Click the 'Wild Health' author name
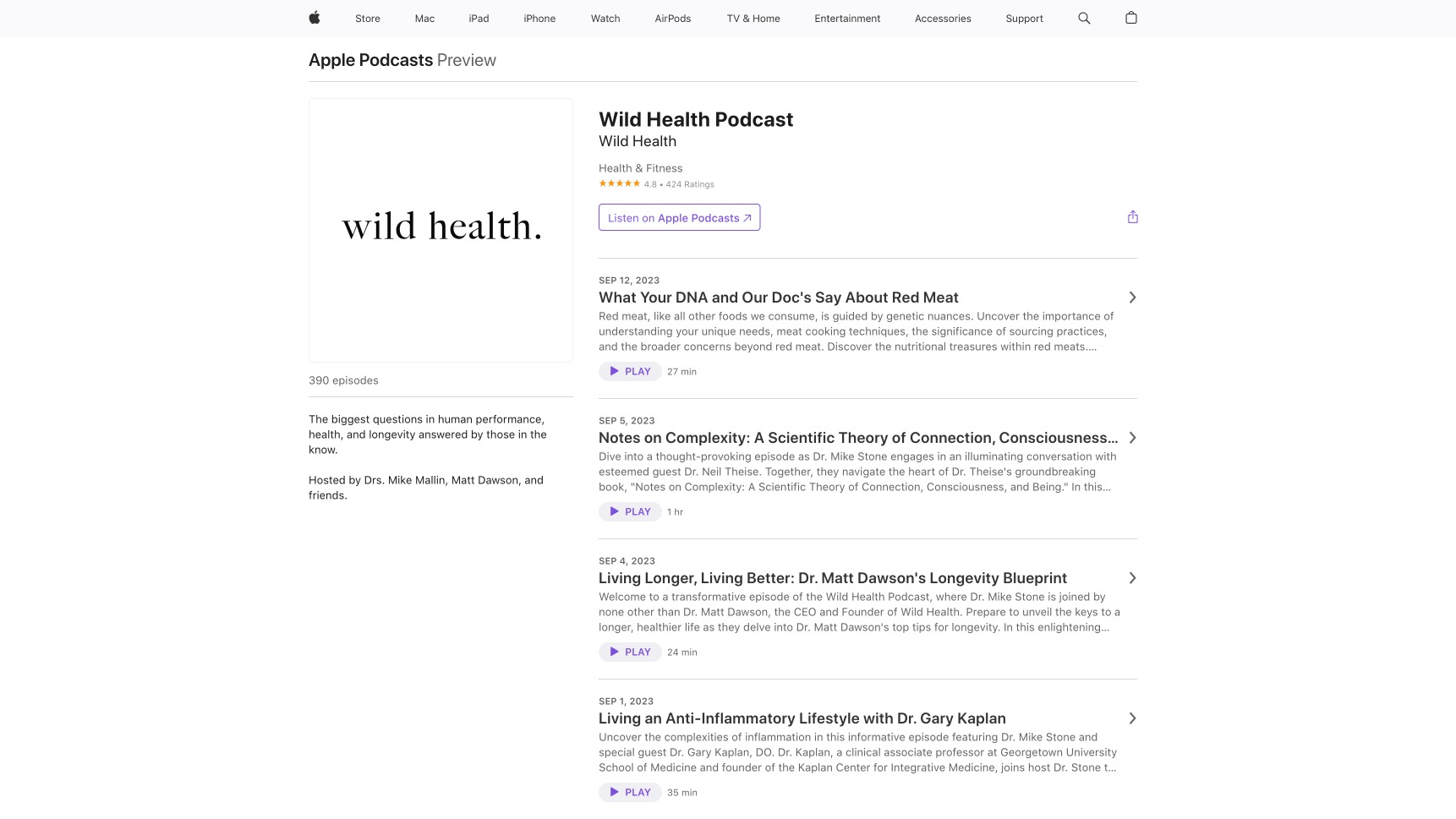1456x819 pixels. click(638, 141)
